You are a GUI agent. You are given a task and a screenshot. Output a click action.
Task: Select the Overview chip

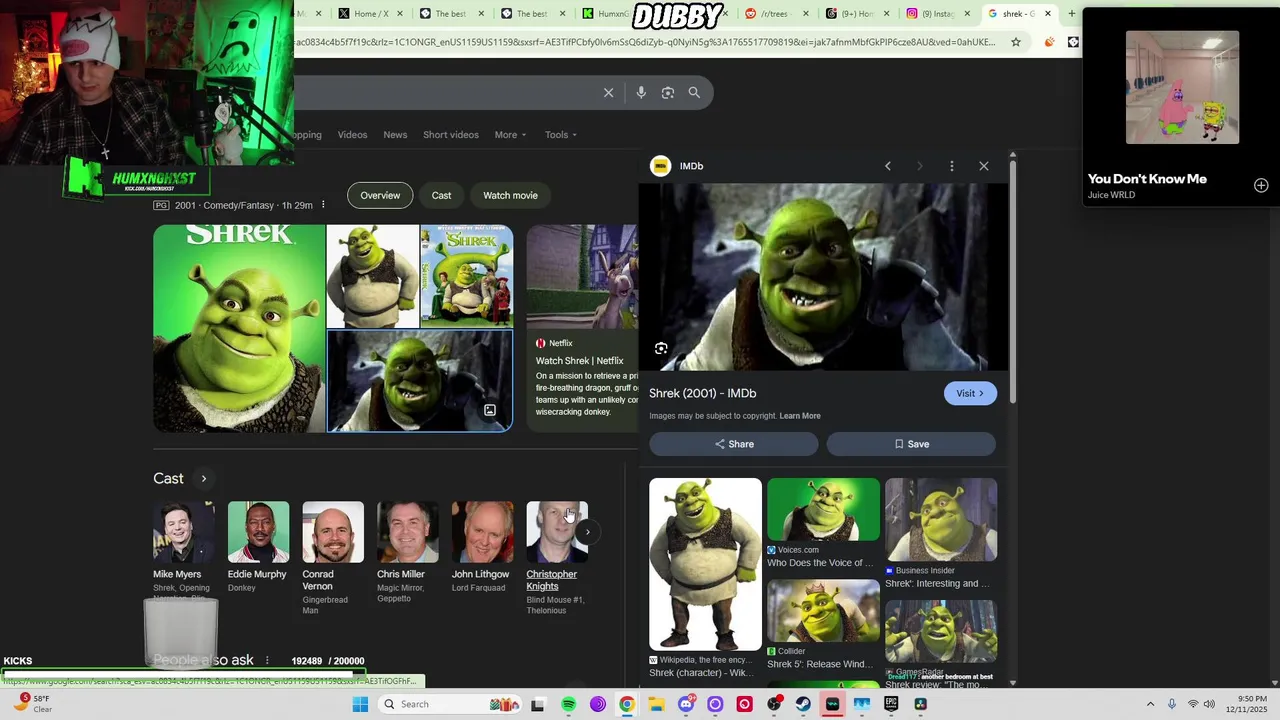point(380,196)
